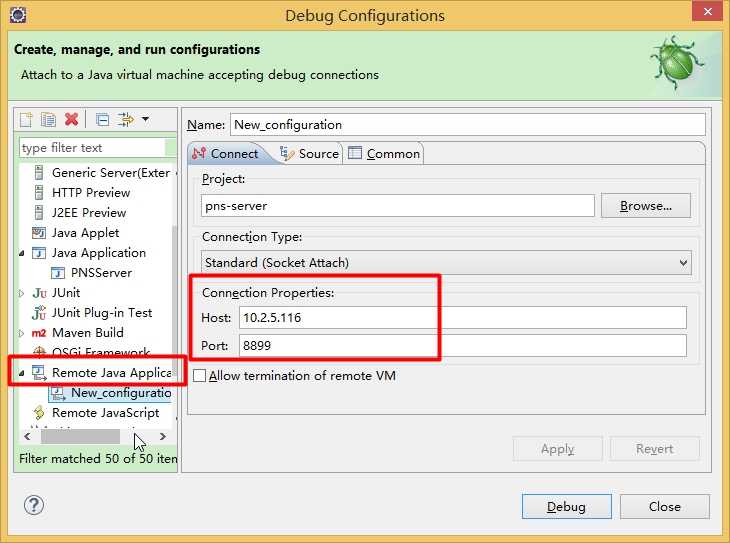Image resolution: width=730 pixels, height=543 pixels.
Task: Expand the JUnit tree node
Action: pos(21,293)
